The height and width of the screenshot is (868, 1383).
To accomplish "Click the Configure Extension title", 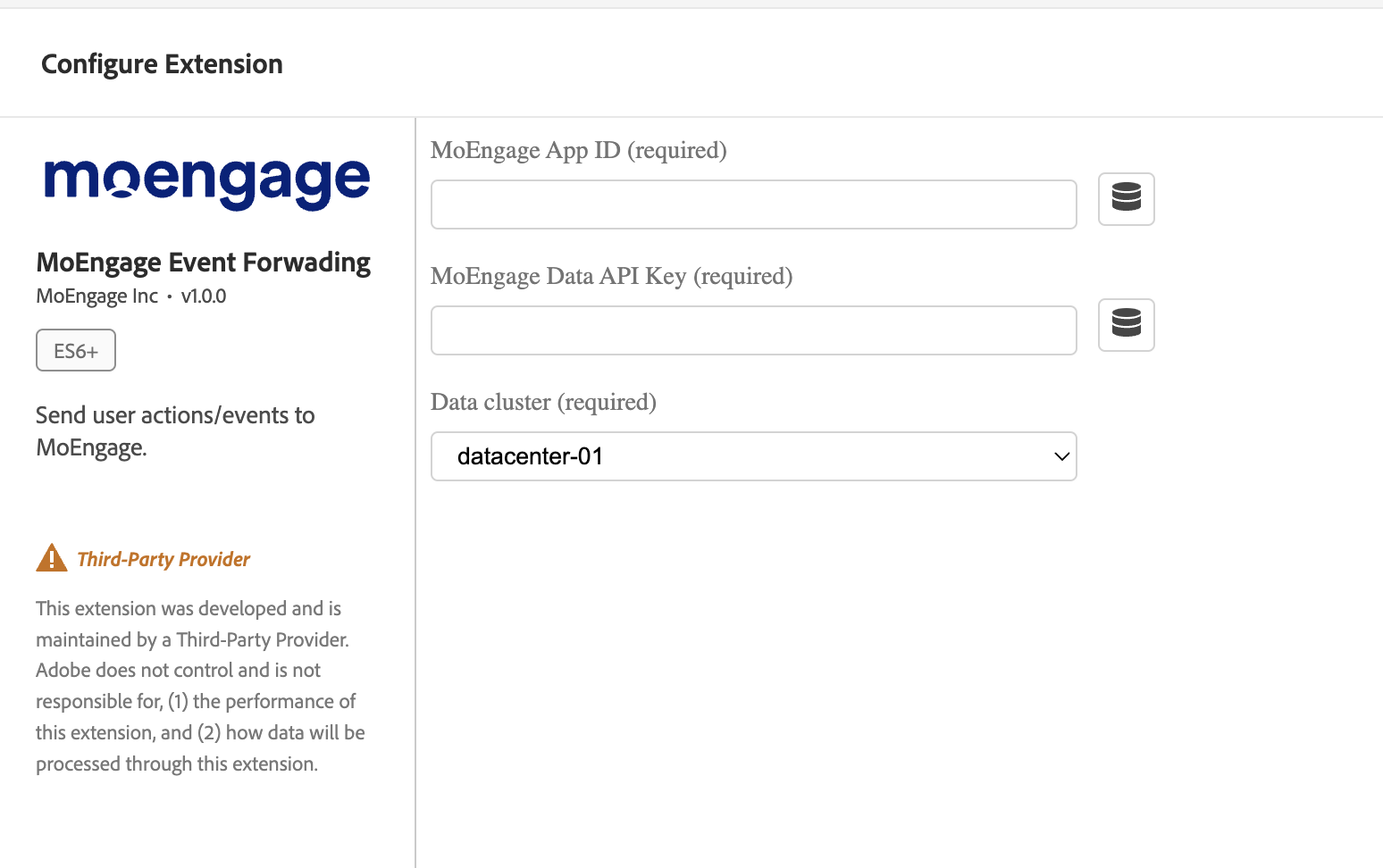I will click(x=162, y=64).
